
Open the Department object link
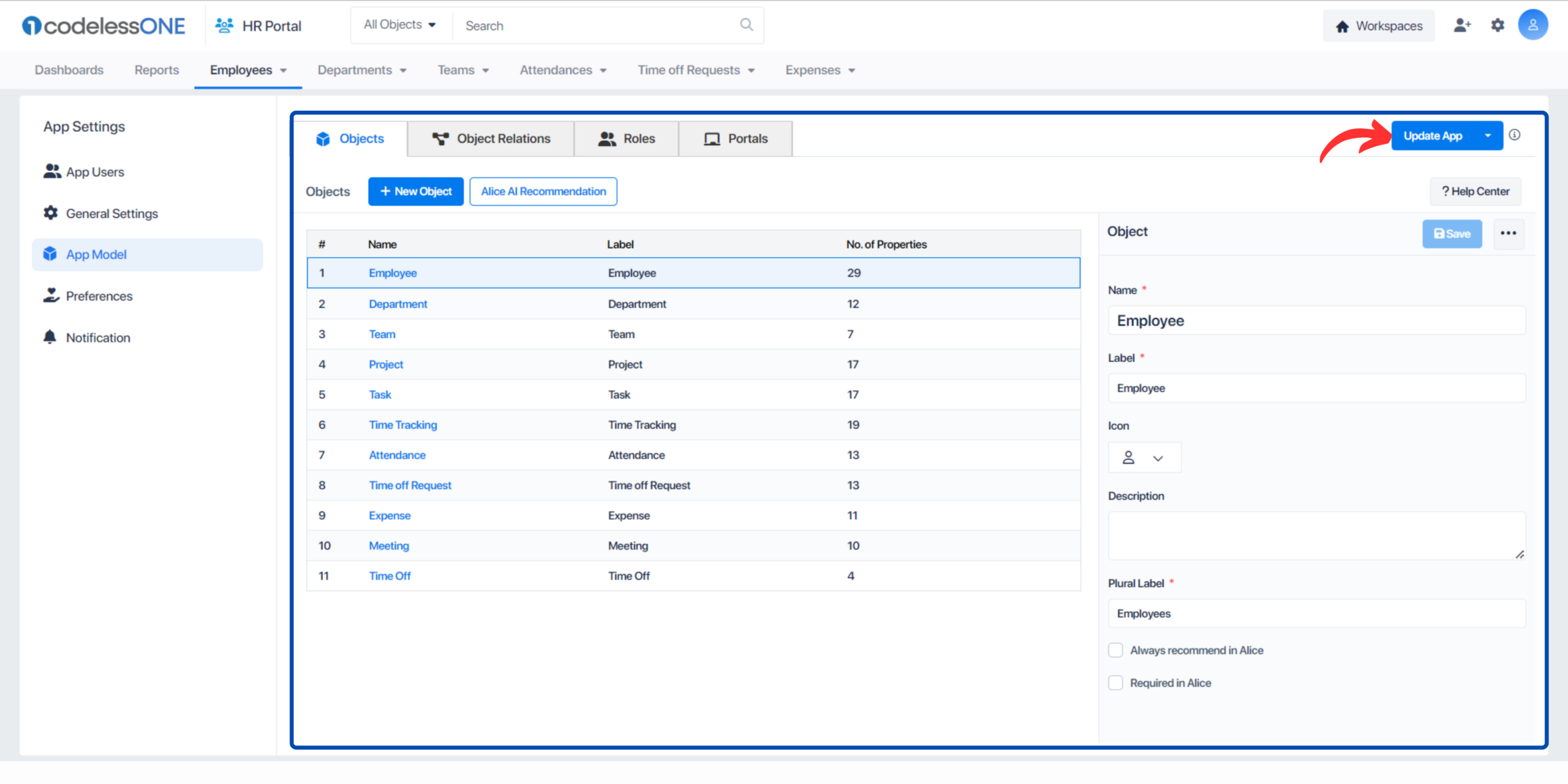click(398, 304)
